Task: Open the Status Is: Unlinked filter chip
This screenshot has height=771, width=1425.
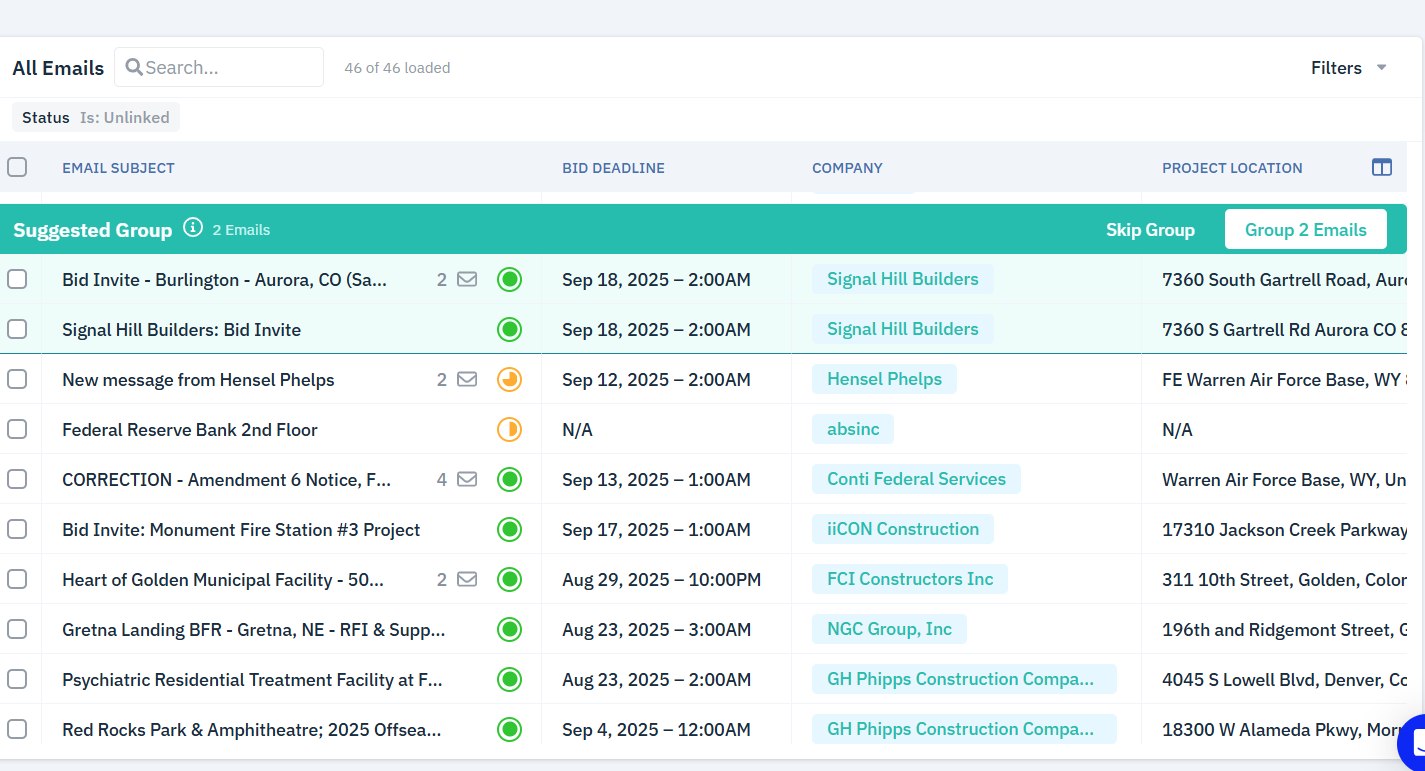Action: pyautogui.click(x=96, y=117)
